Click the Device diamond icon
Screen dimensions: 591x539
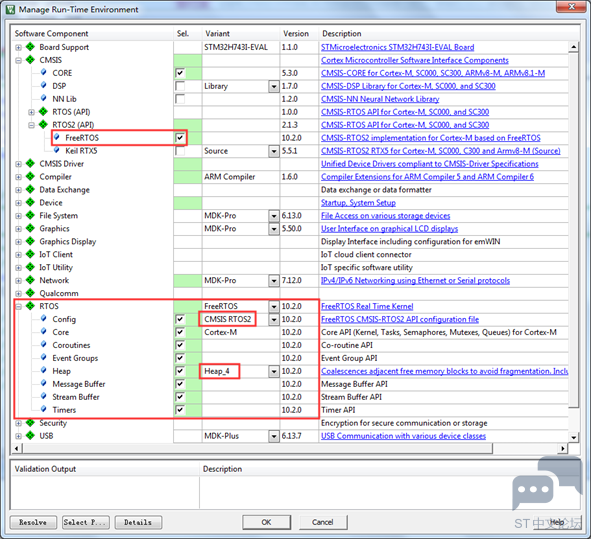point(30,202)
